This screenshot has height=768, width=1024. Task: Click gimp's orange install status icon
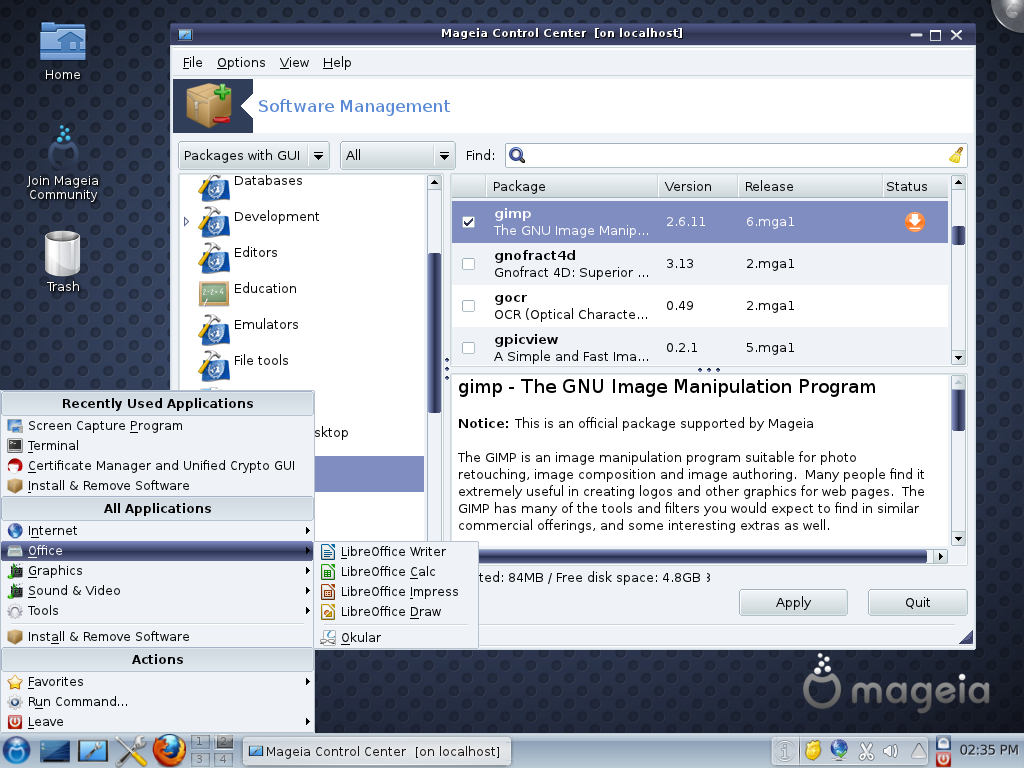point(914,222)
